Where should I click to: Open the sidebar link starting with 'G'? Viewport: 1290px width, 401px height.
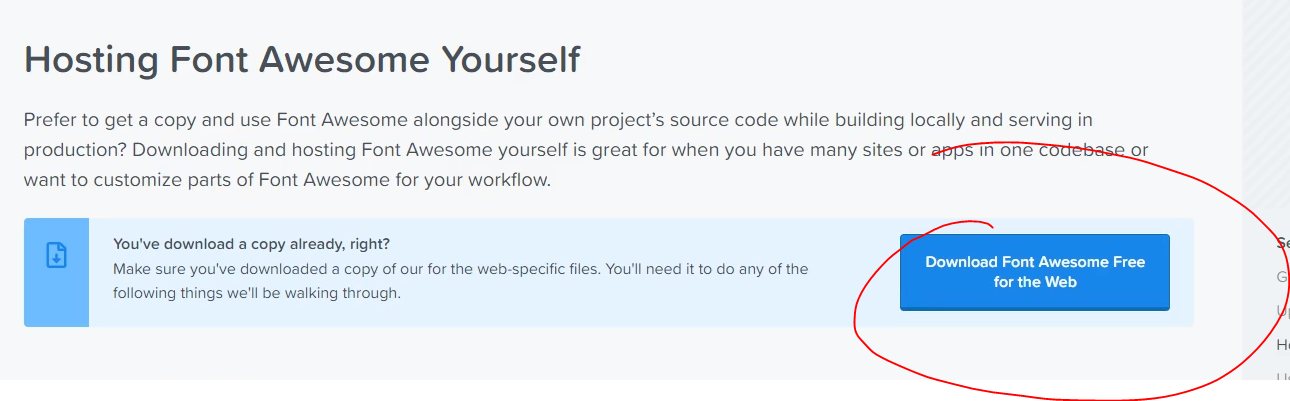click(x=1282, y=277)
